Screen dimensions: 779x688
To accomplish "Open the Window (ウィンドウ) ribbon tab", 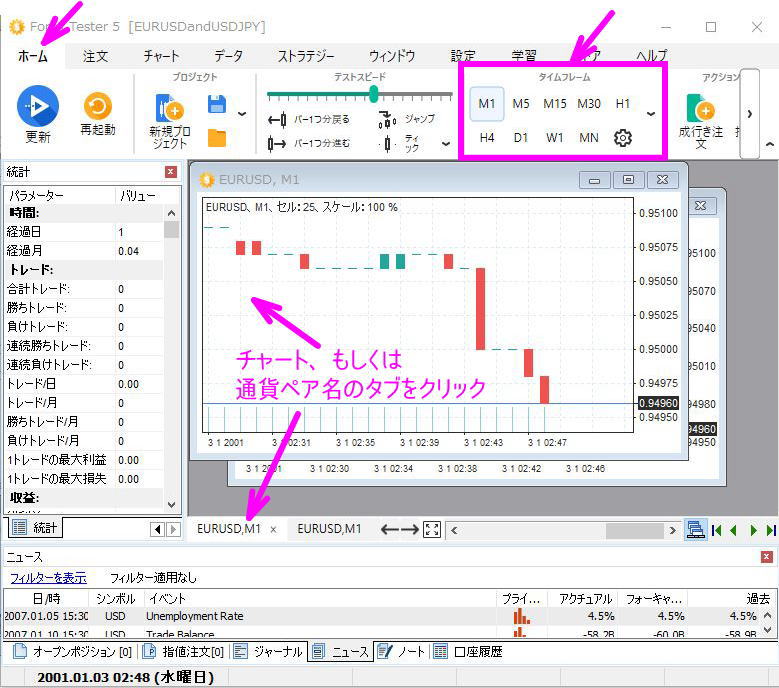I will [392, 56].
